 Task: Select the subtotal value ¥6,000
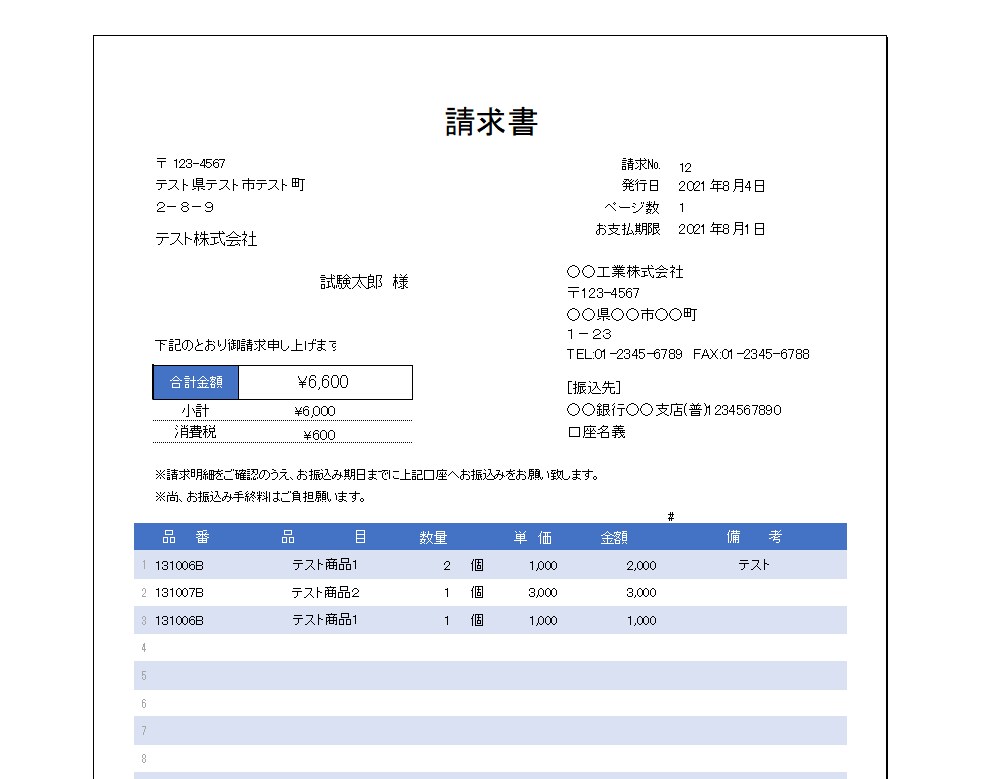click(x=315, y=412)
